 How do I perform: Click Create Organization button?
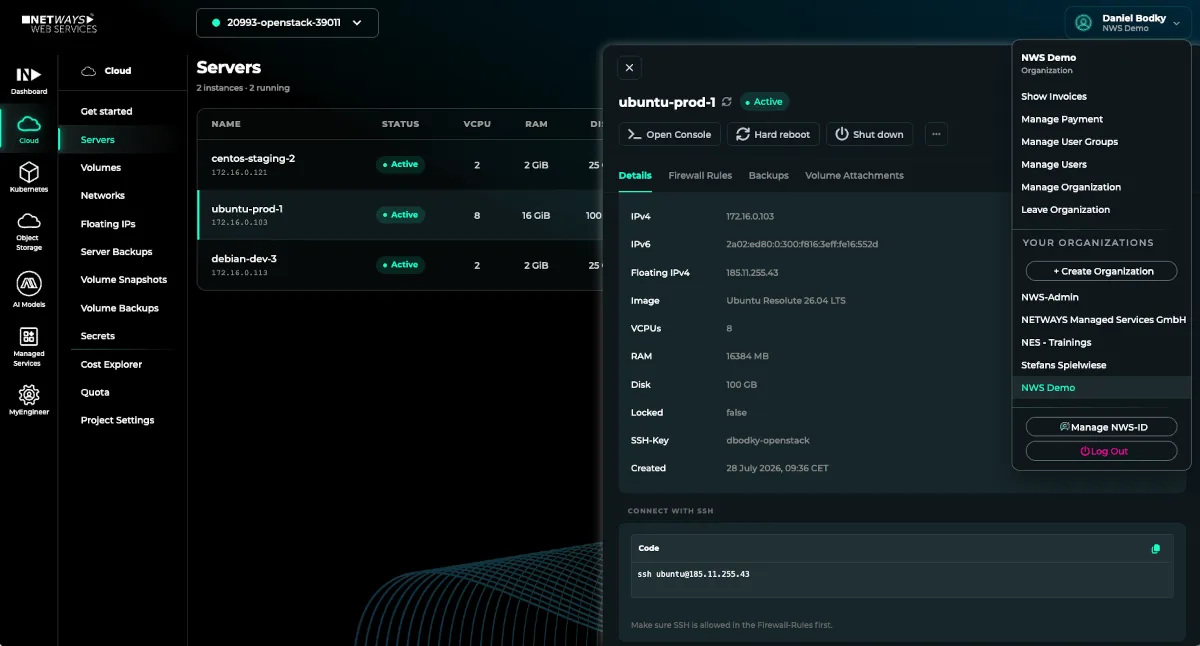coord(1101,271)
